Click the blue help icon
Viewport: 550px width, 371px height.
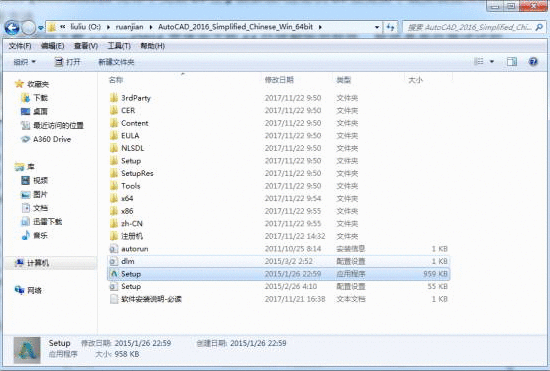533,62
